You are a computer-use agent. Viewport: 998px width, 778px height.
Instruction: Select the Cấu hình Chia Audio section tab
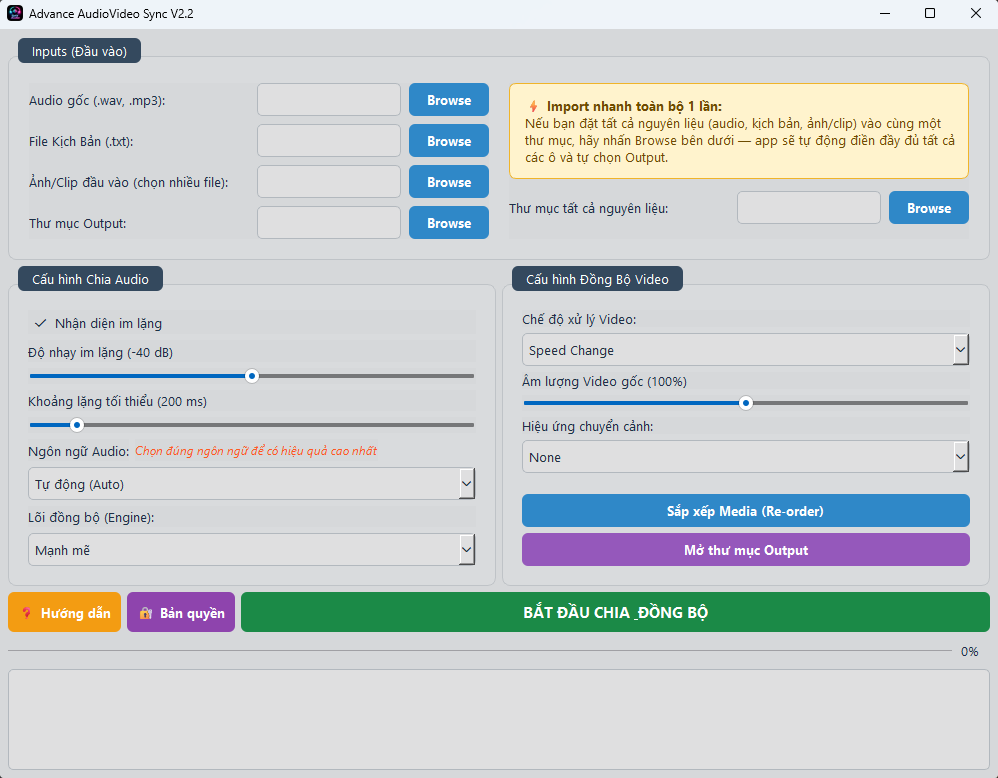point(90,279)
